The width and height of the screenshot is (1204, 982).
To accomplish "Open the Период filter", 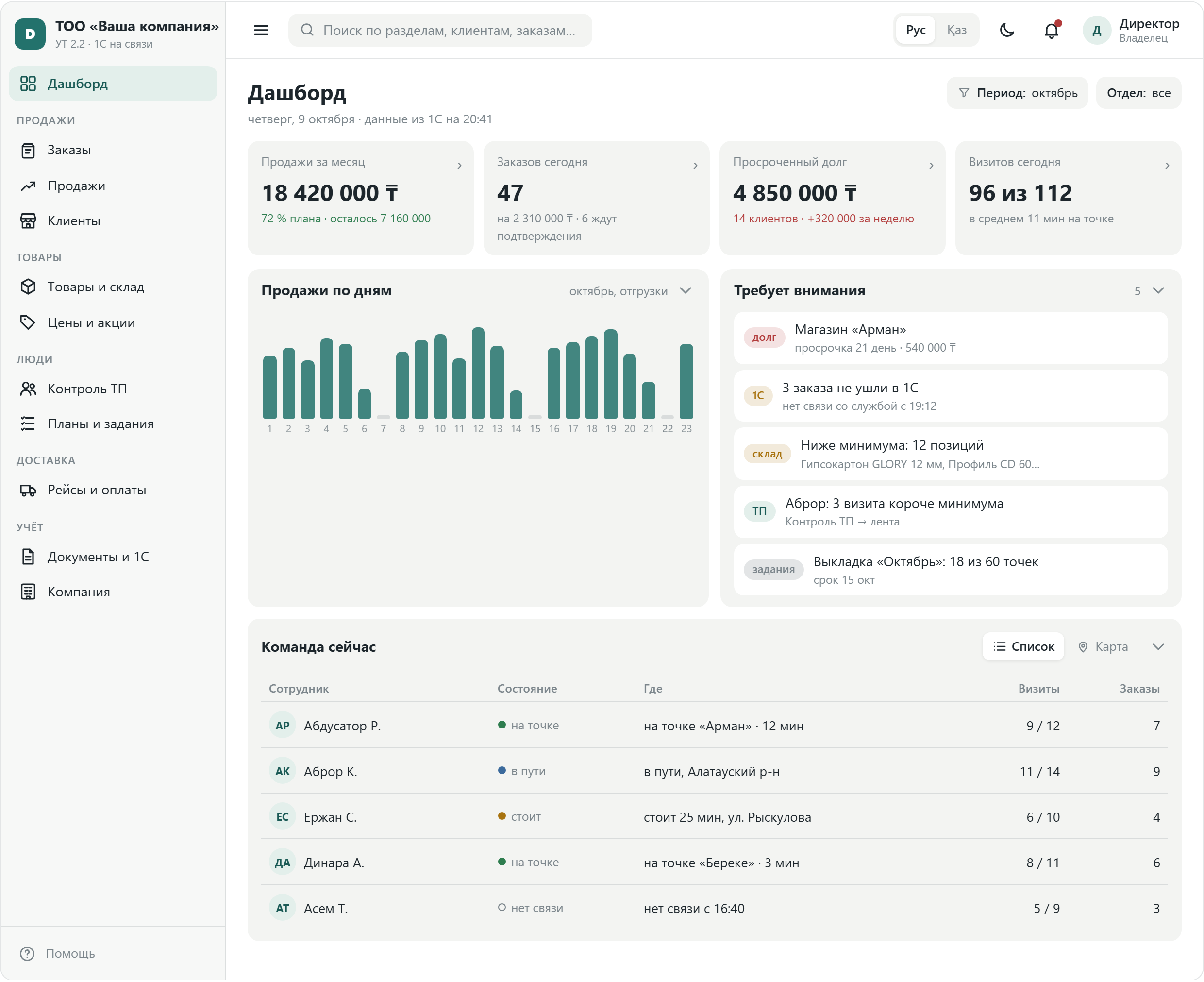I will pos(1018,93).
